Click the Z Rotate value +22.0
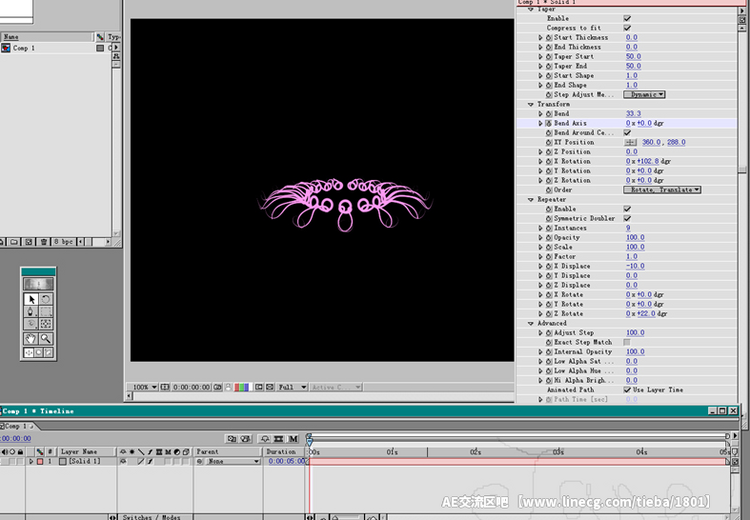Screen dimensions: 750x520 point(647,314)
